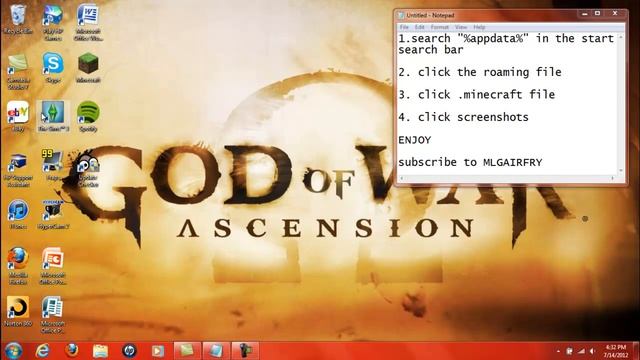This screenshot has height=360, width=640.
Task: Open the iTunes desktop shortcut
Action: tap(18, 213)
